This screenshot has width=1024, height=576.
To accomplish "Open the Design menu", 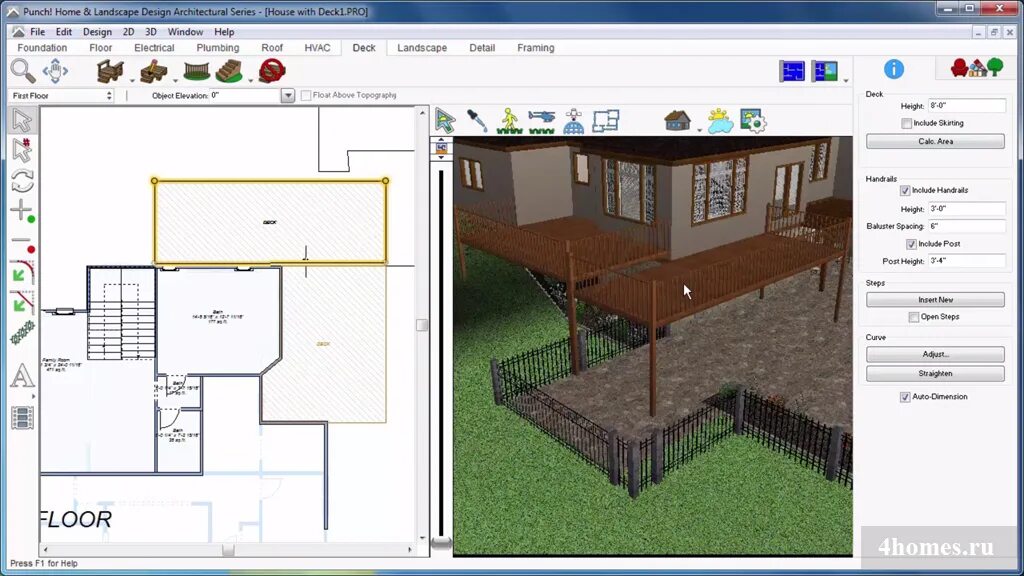I will pos(97,32).
